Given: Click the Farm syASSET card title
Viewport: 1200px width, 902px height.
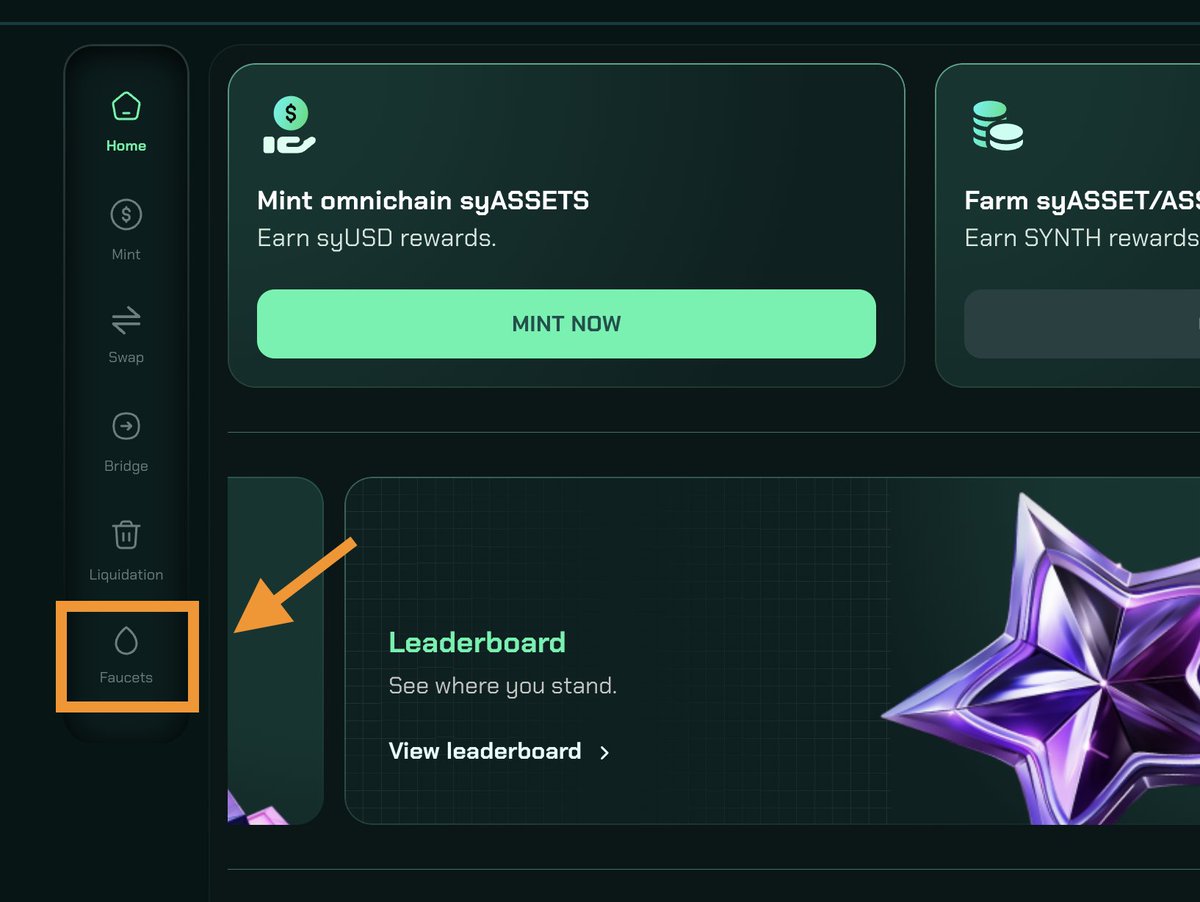Looking at the screenshot, I should tap(1080, 201).
